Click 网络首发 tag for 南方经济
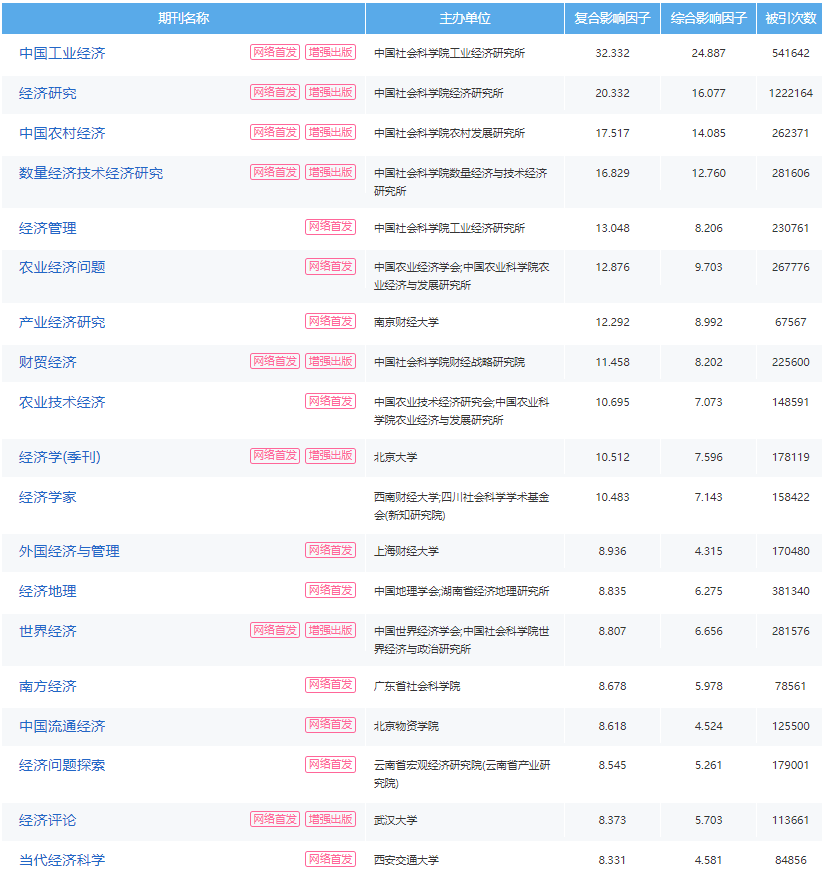822x875 pixels. (x=330, y=685)
